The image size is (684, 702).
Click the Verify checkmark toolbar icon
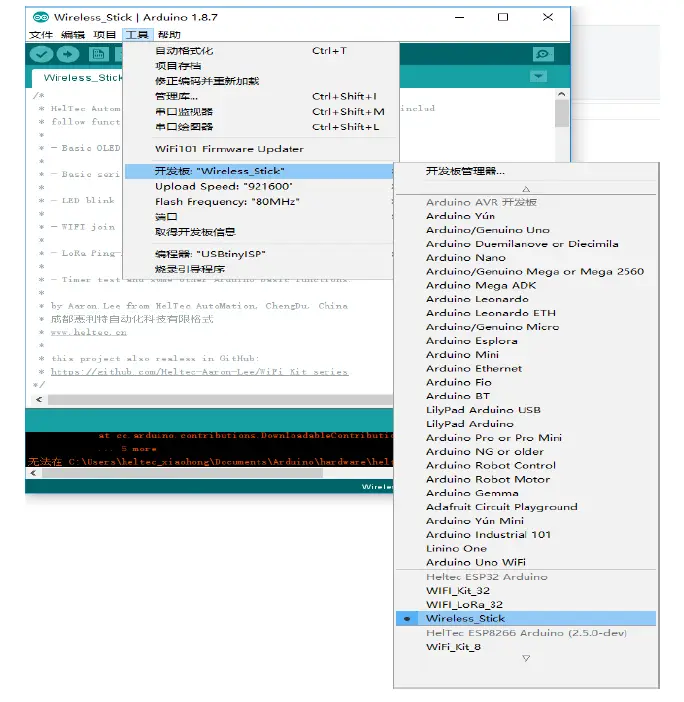(41, 54)
